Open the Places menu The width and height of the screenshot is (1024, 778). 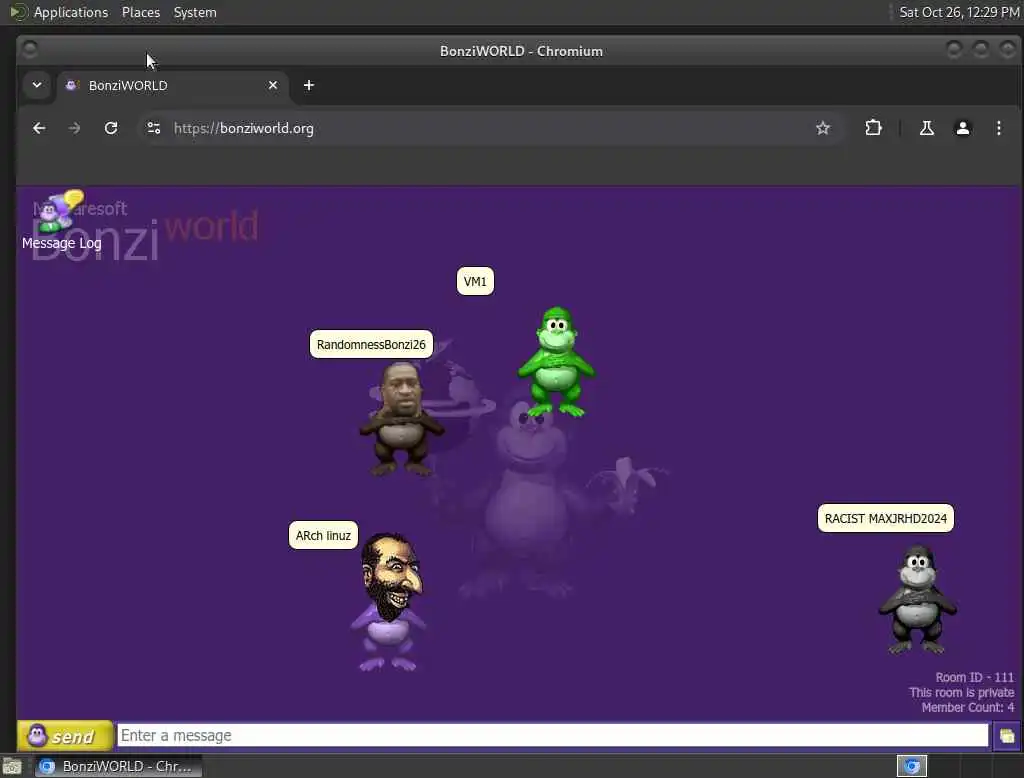[140, 12]
